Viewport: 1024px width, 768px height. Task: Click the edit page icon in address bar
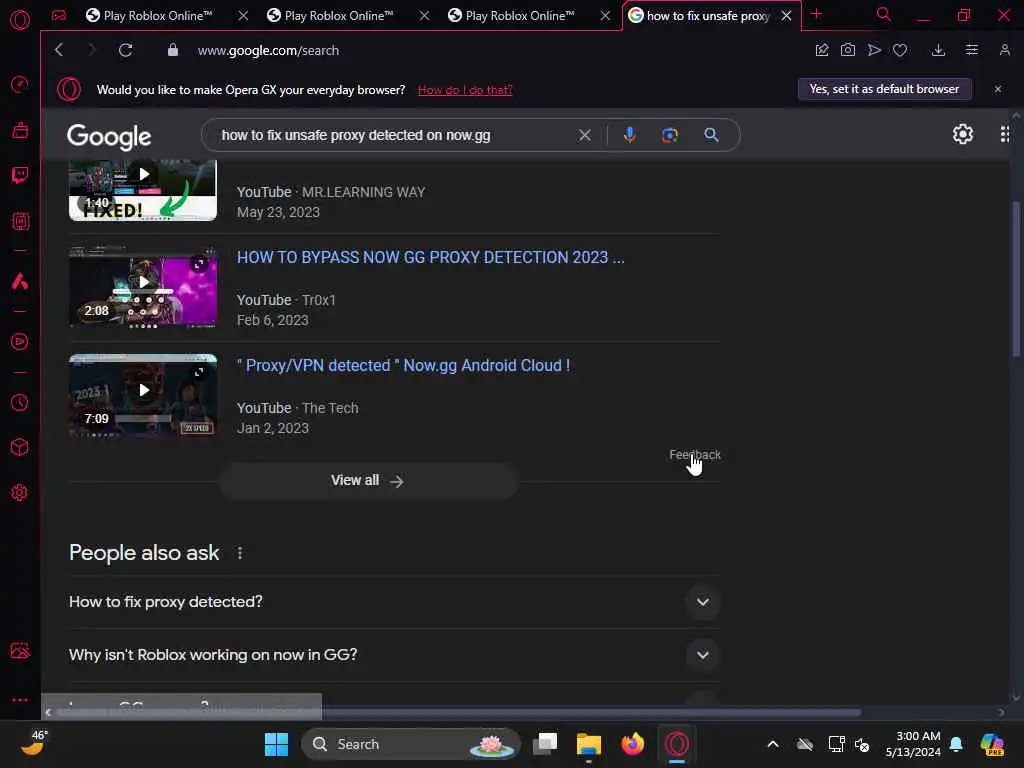click(x=822, y=50)
